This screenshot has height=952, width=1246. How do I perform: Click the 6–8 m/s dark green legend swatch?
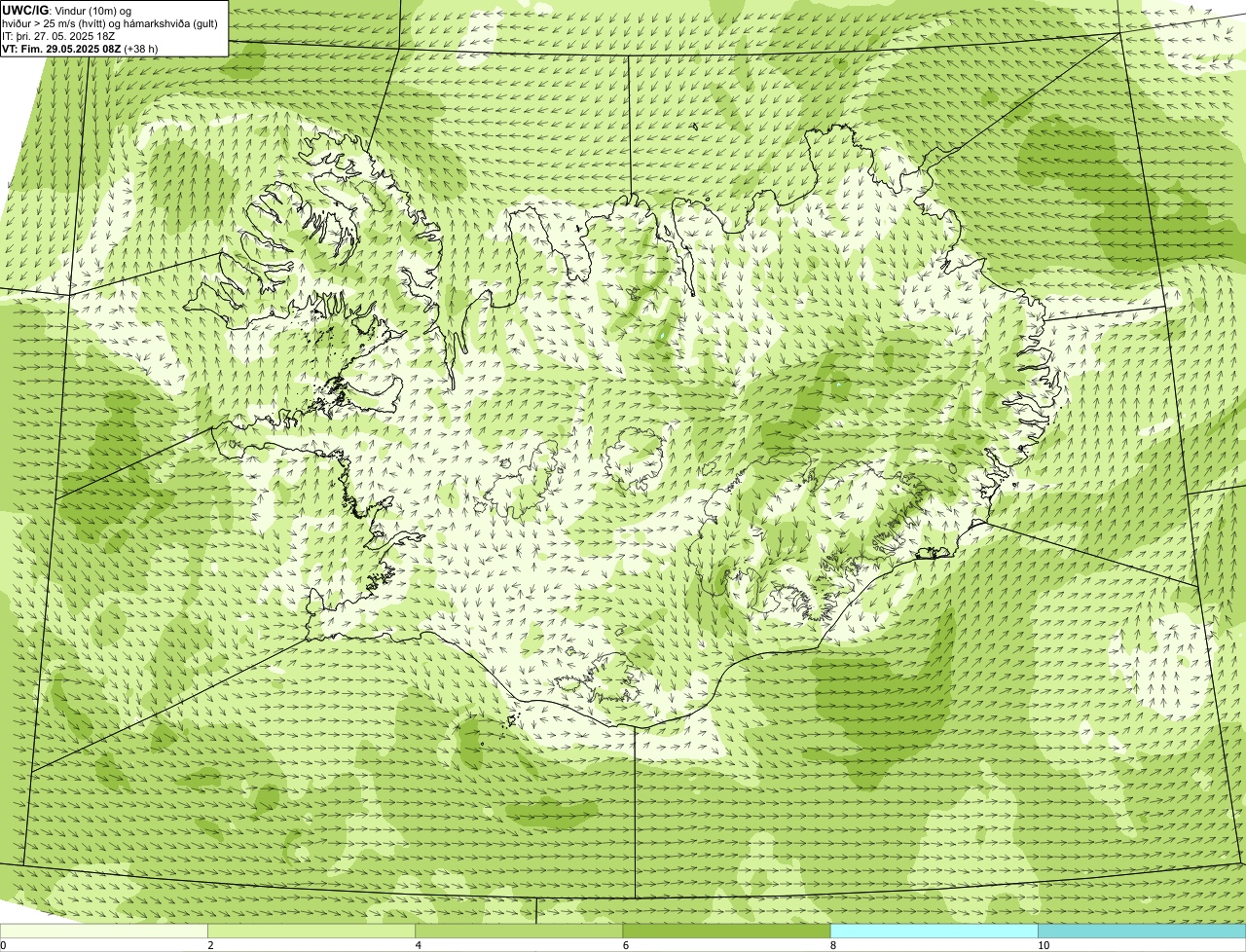coord(726,931)
